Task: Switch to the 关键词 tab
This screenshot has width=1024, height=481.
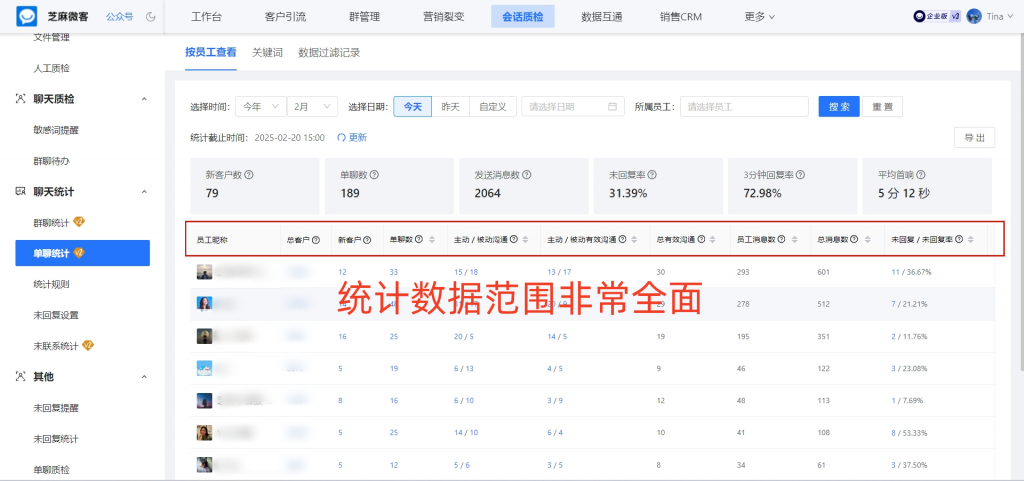Action: (267, 52)
